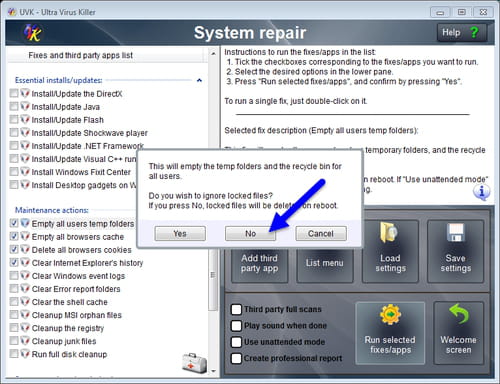Screen dimensions: 500x384
Task: Tick the Install/Update Java checkbox
Action: pyautogui.click(x=14, y=107)
